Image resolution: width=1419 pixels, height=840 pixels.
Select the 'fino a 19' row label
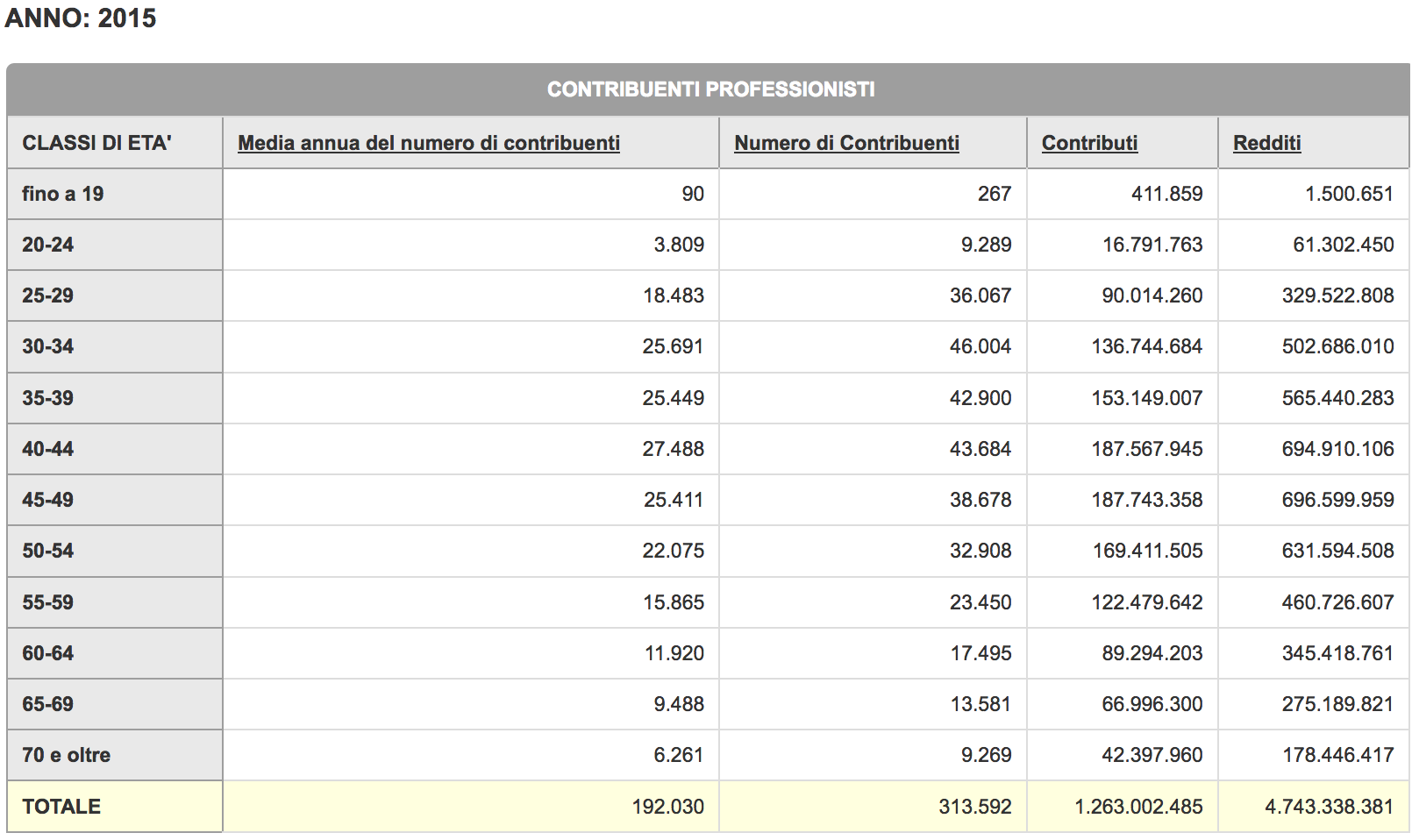pos(63,194)
